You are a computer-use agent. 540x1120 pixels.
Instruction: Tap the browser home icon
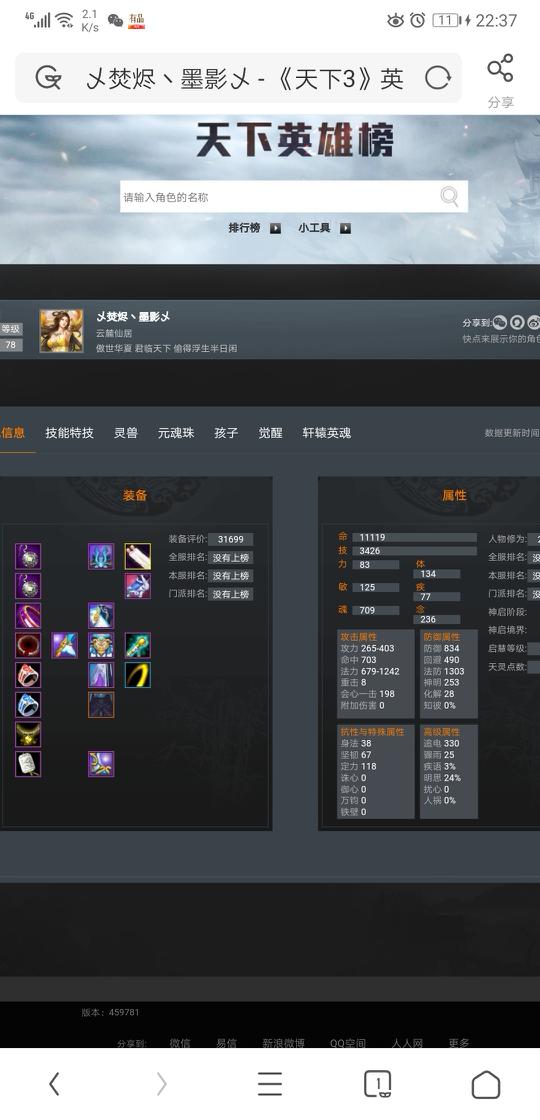coord(486,1084)
